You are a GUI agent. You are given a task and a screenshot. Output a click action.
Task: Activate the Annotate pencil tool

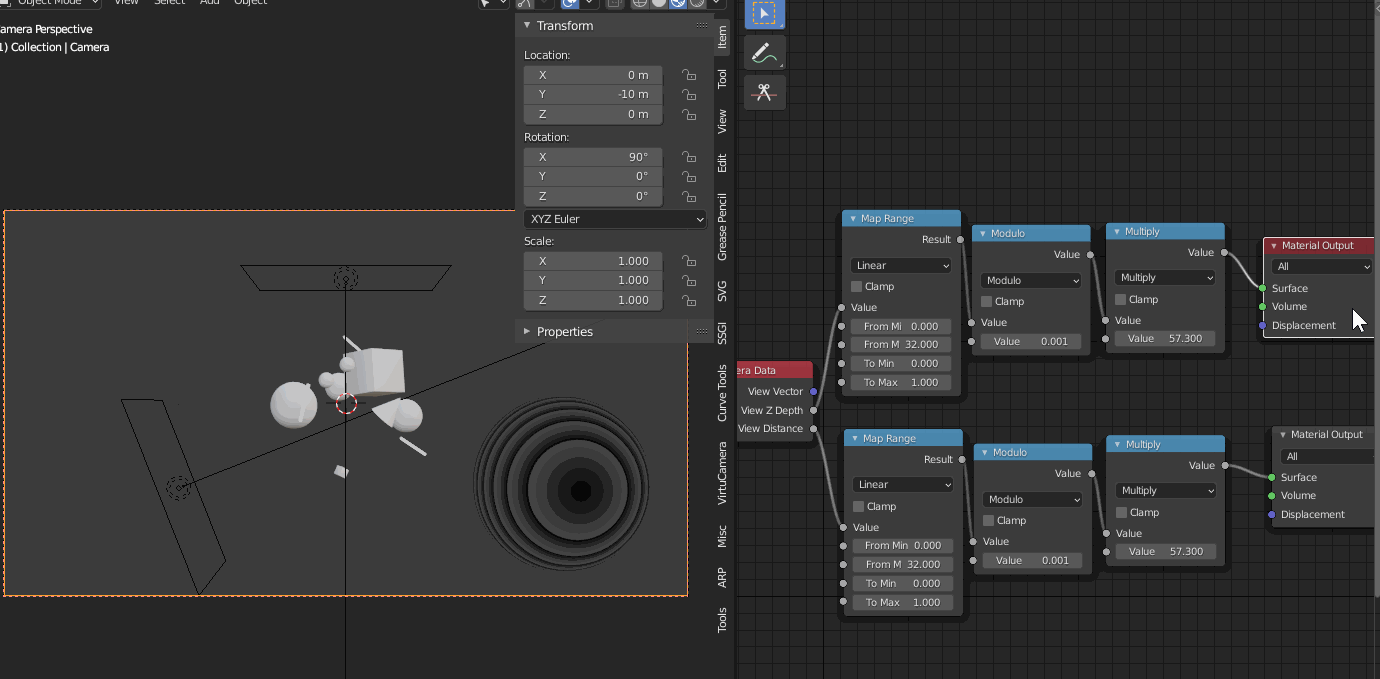[x=764, y=53]
